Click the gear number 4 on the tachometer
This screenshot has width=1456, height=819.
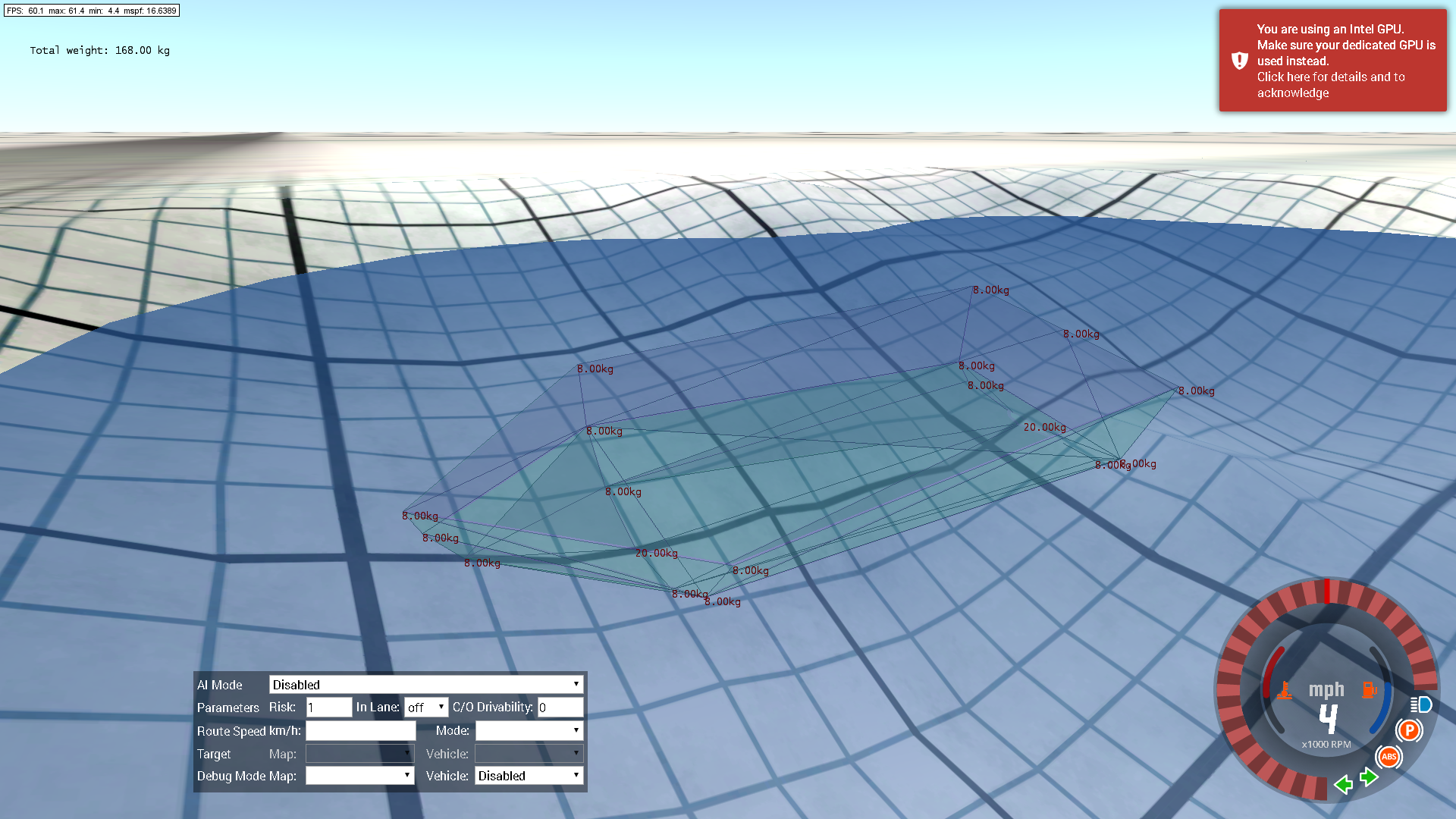1328,719
